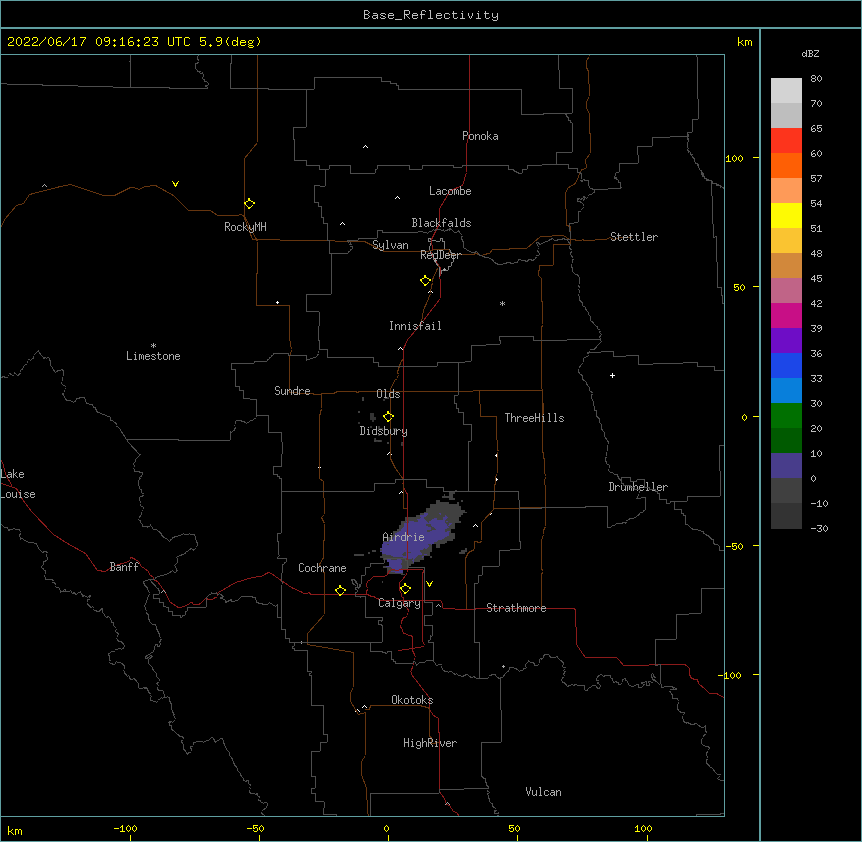The height and width of the screenshot is (842, 862).
Task: Select the 39 dBZ purple color swatch
Action: point(786,340)
